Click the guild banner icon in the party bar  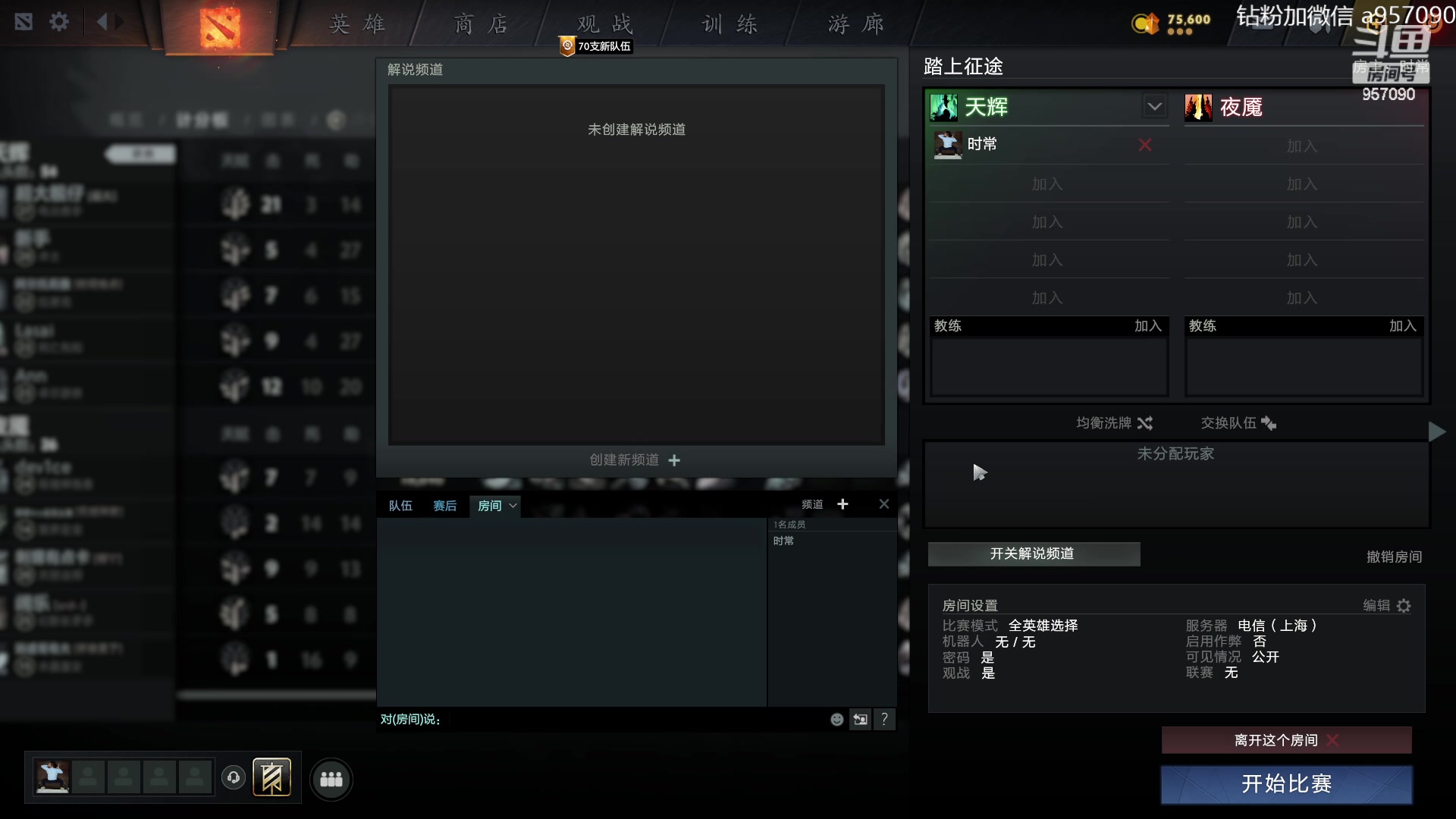coord(271,777)
